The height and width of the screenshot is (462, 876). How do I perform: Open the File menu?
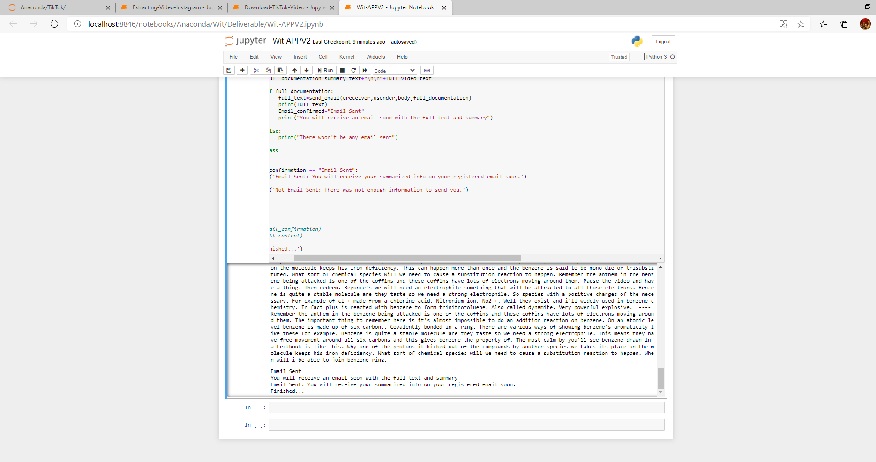(x=234, y=57)
